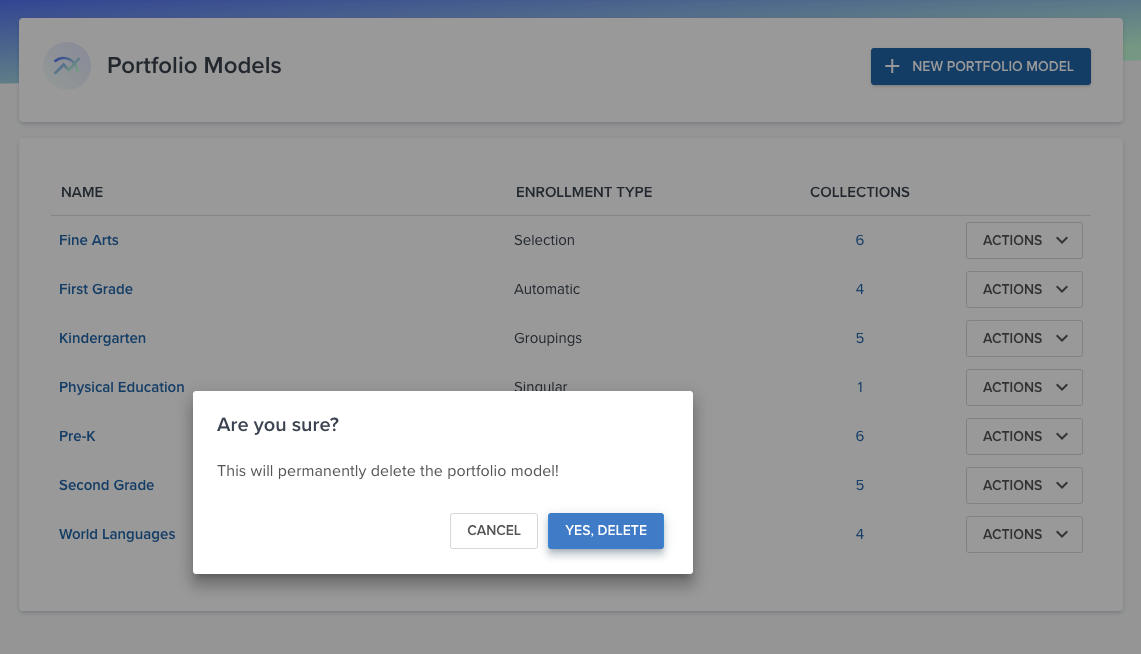
Task: Open Physical Education model link
Action: [x=122, y=387]
